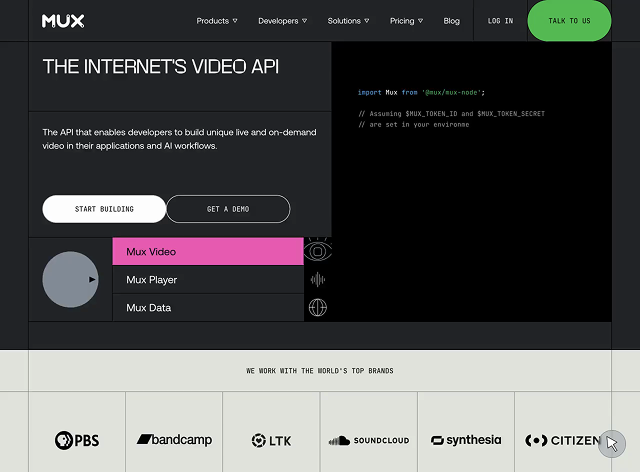Go to the Blog page
The height and width of the screenshot is (472, 640).
pos(451,21)
